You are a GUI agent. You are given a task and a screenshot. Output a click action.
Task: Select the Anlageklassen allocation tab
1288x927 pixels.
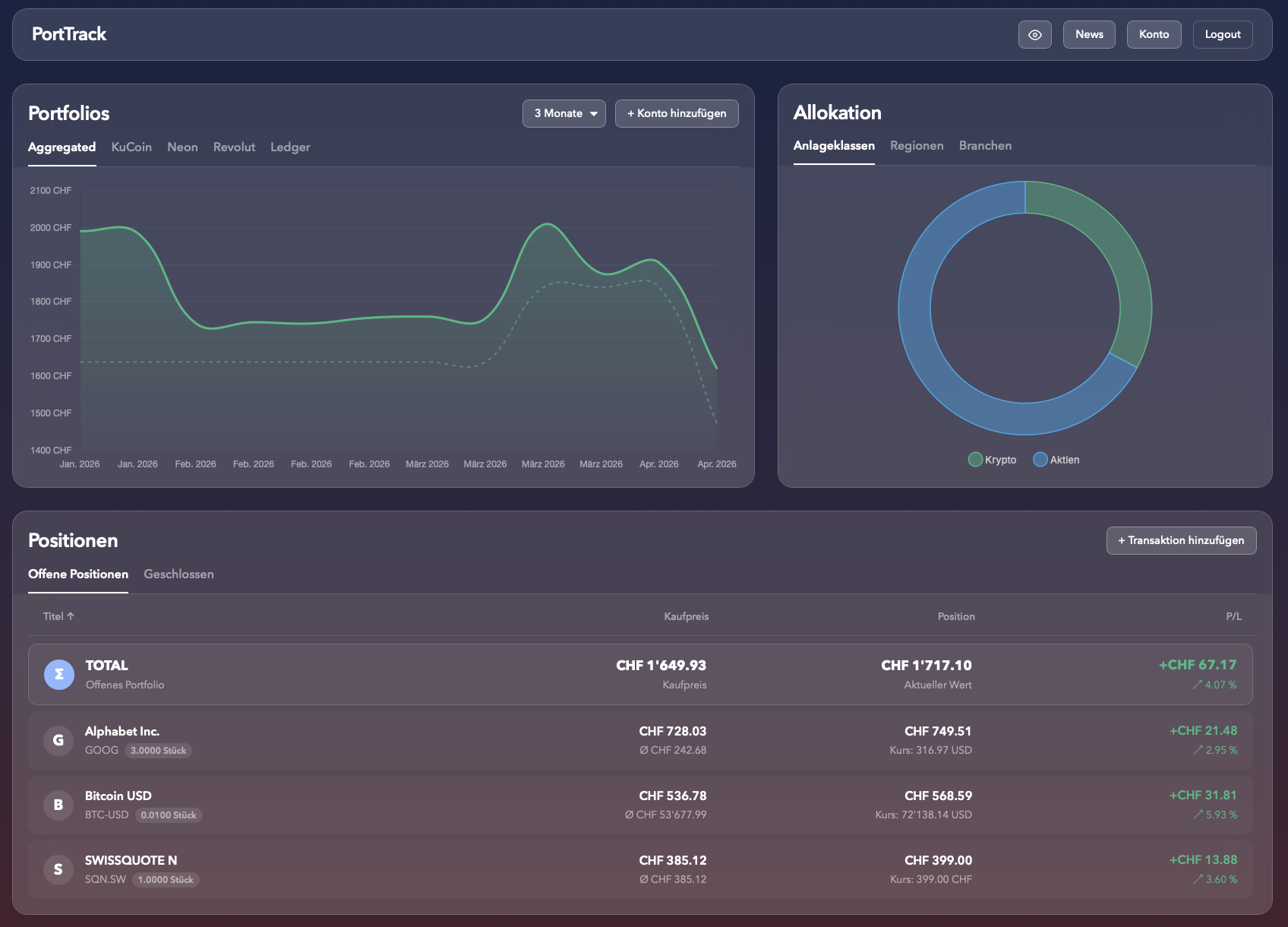(x=834, y=146)
